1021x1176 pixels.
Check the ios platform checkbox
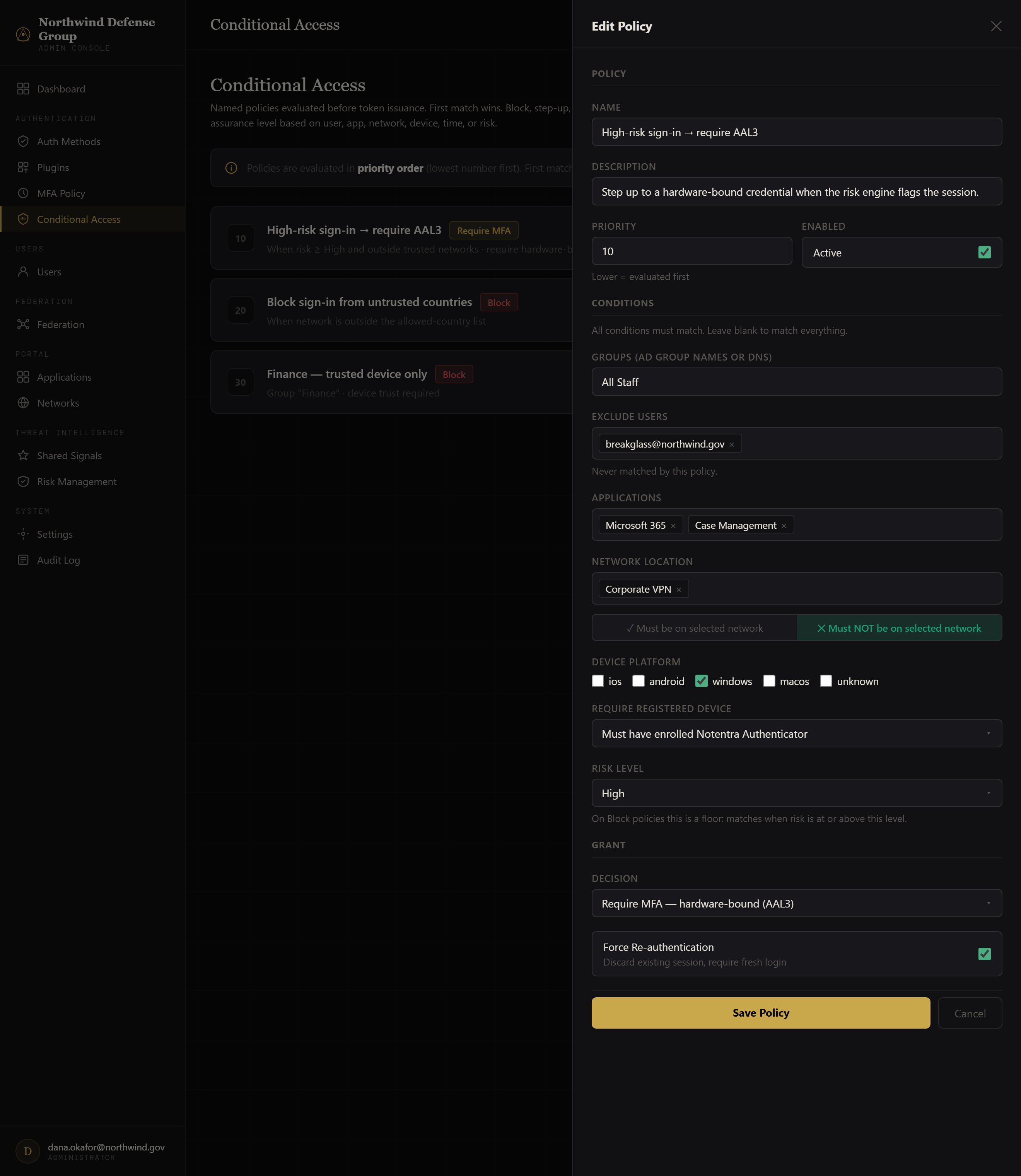click(598, 681)
